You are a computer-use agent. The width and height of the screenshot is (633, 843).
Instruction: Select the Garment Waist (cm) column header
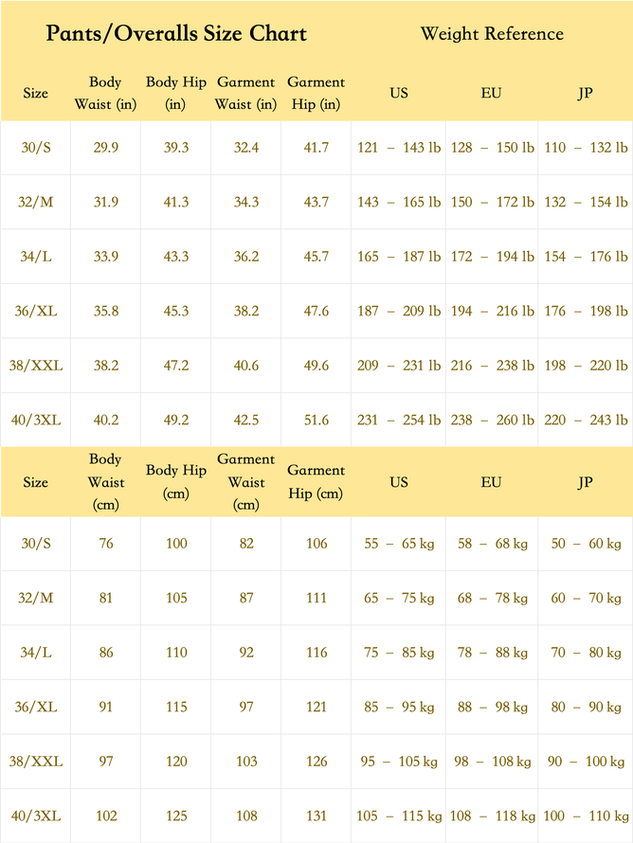pyautogui.click(x=246, y=482)
